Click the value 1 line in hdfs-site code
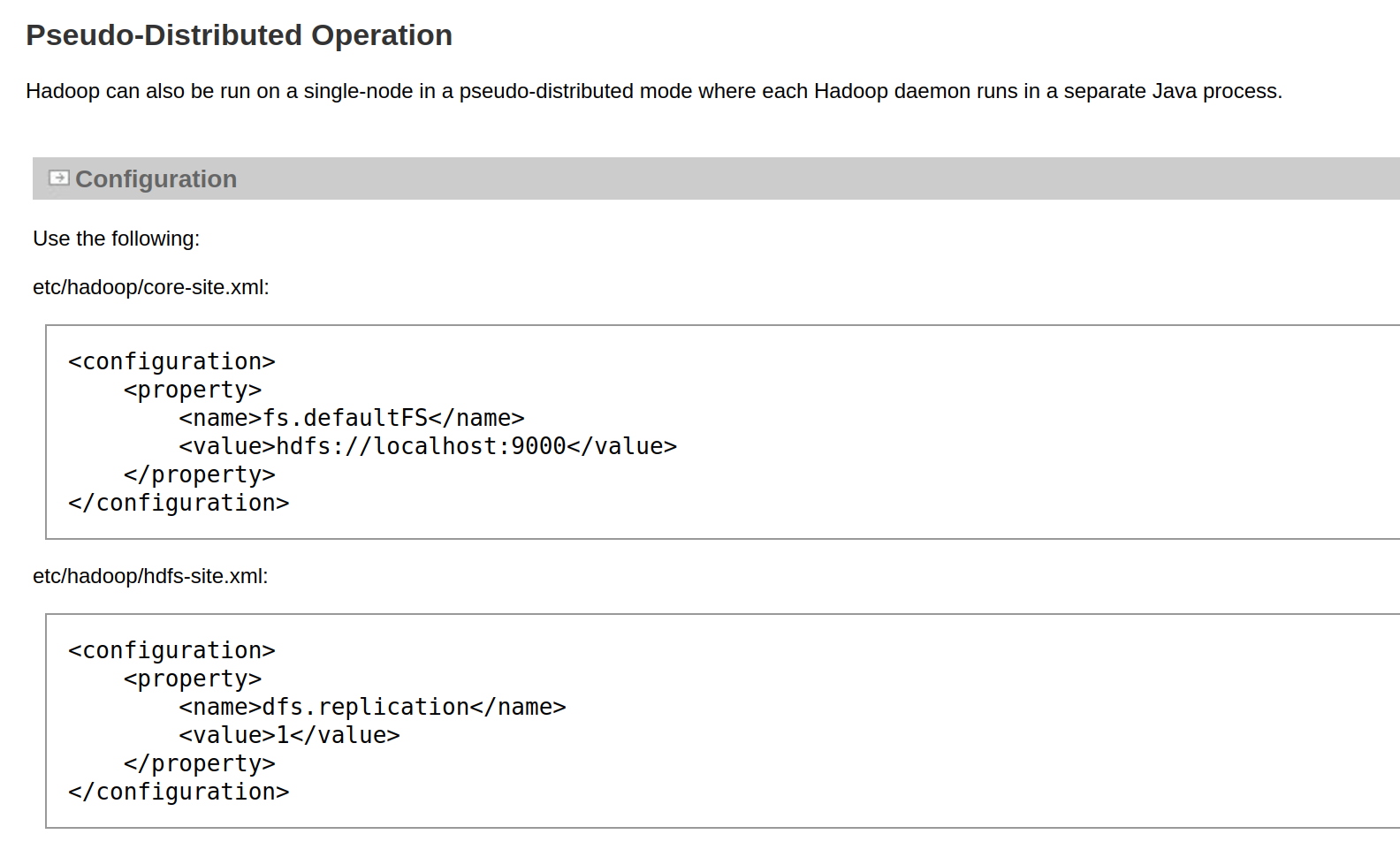1400x857 pixels. 289,735
